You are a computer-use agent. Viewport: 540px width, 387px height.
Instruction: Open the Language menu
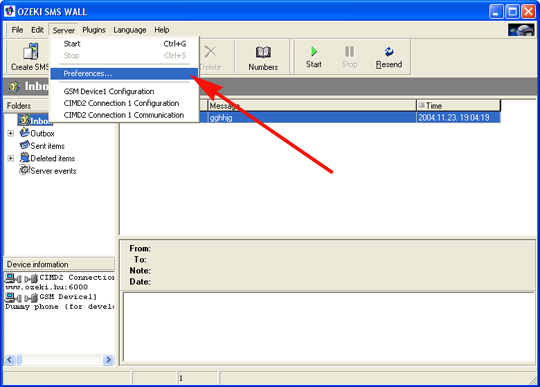point(130,30)
